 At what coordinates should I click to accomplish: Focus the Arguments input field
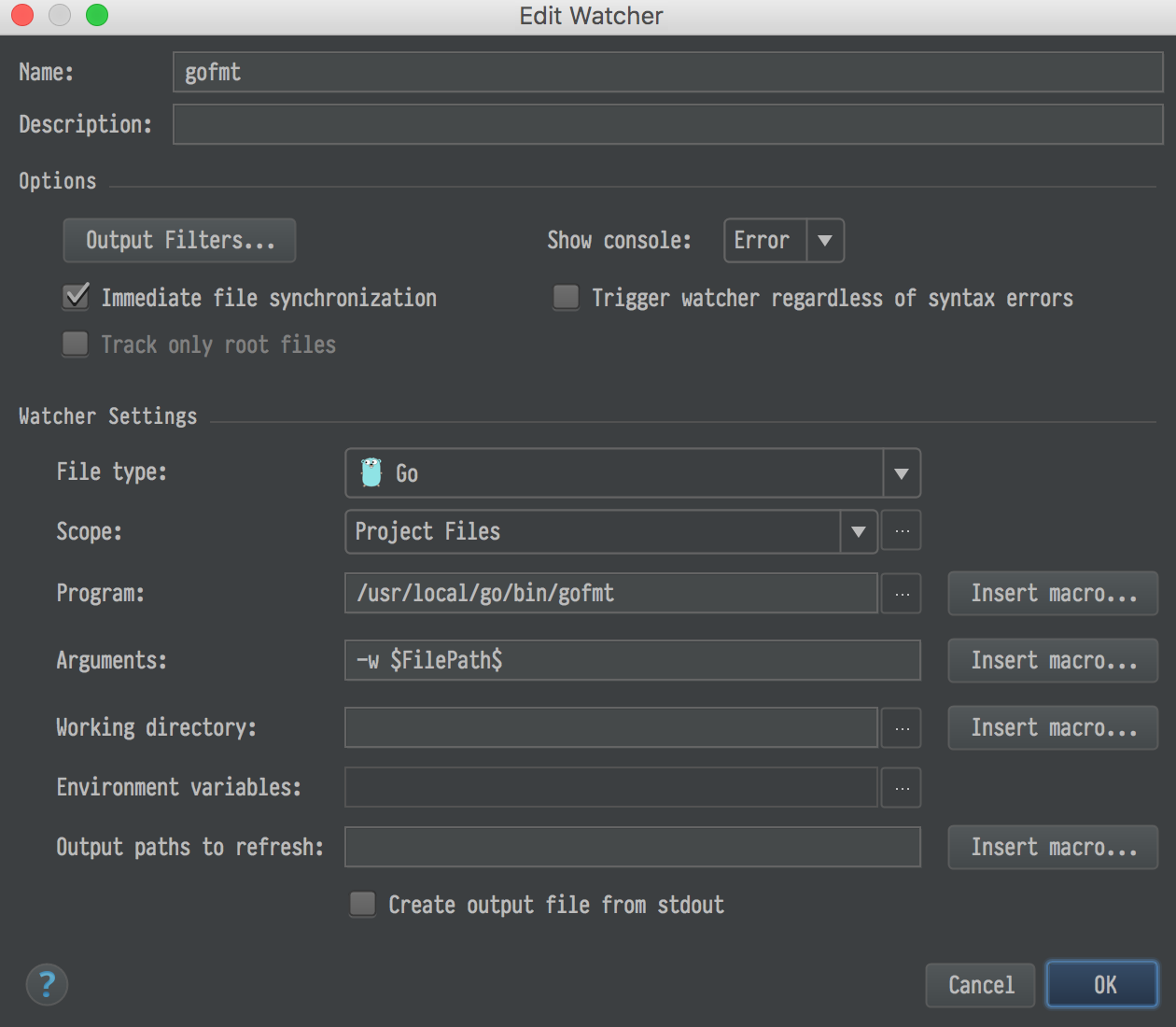tap(632, 661)
